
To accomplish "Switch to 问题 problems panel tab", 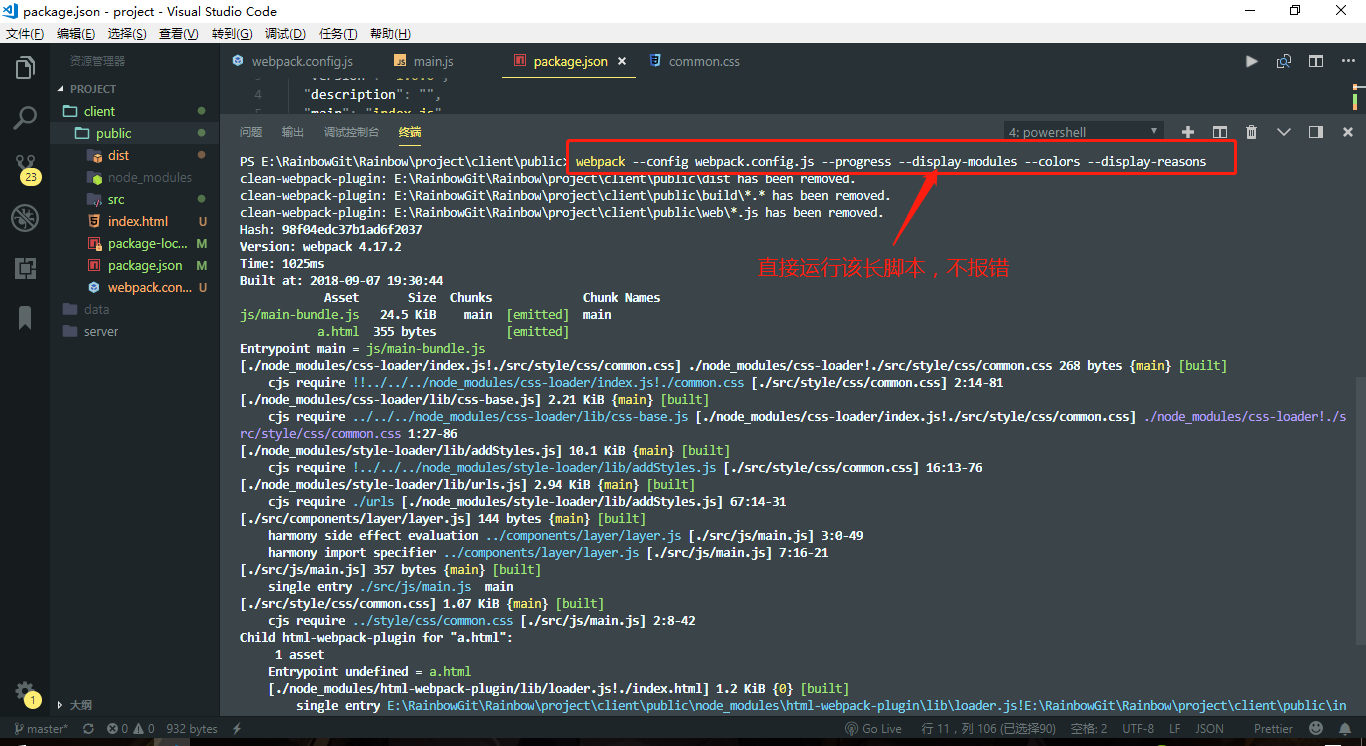I will tap(251, 132).
